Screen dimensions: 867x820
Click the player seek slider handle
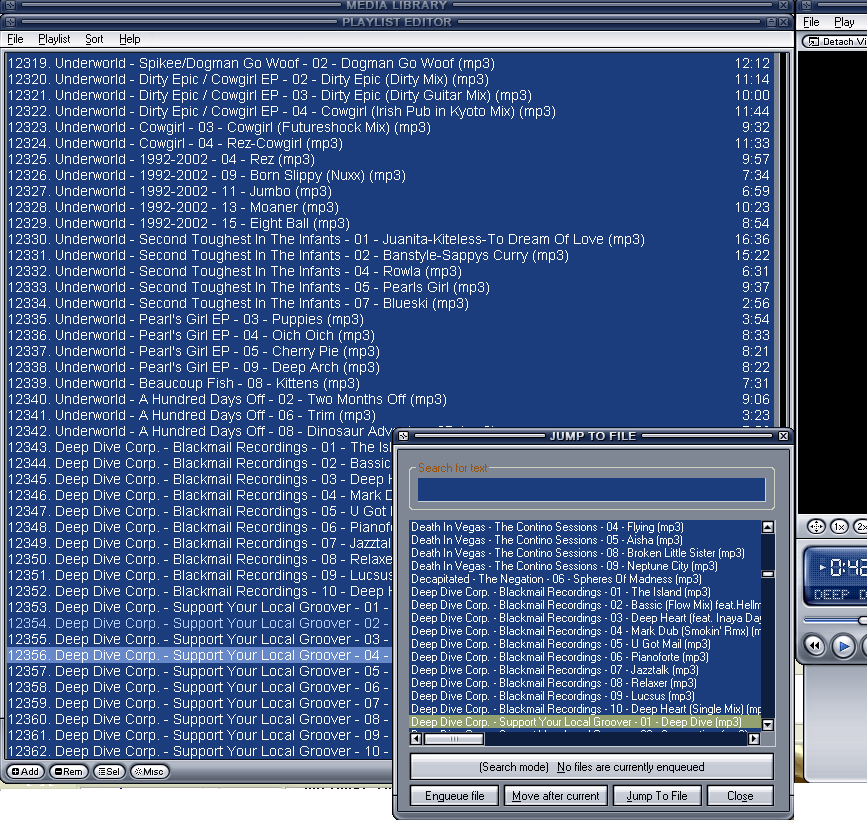coord(863,620)
